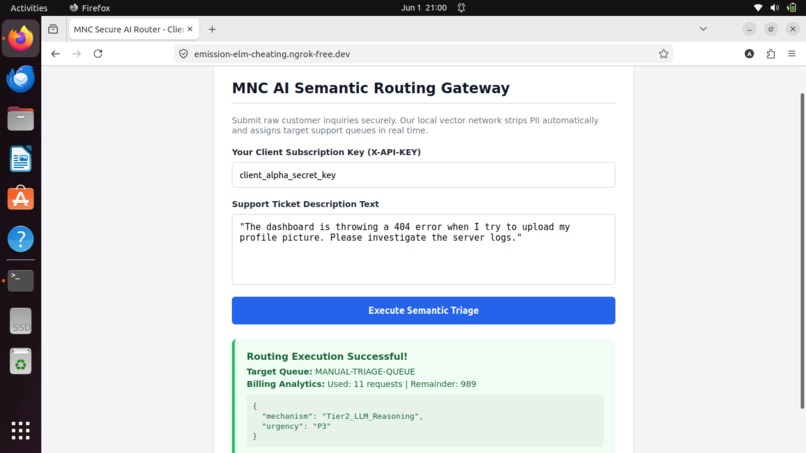Click the MNC AI Semantic Routing Gateway heading
806x453 pixels.
point(371,88)
